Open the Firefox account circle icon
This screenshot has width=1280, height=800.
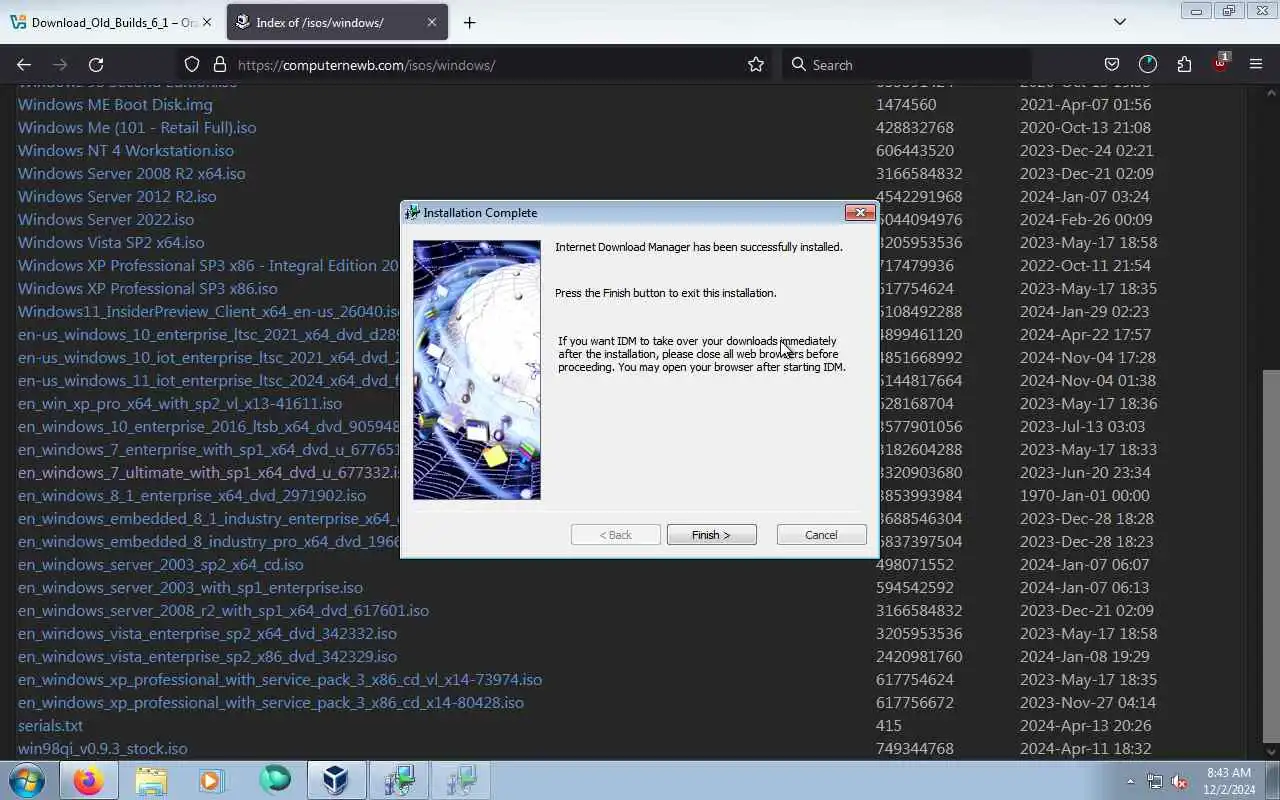pyautogui.click(x=1147, y=64)
